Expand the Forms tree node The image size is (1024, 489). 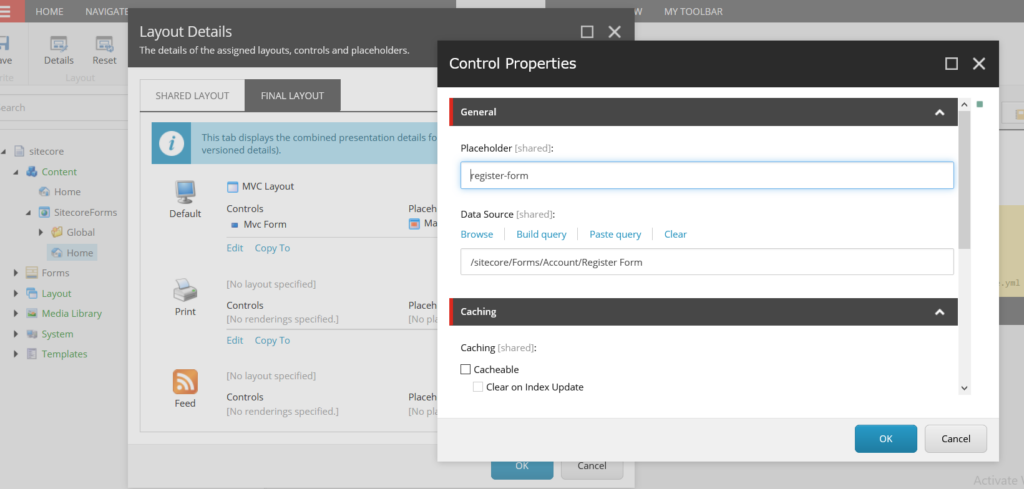(16, 273)
